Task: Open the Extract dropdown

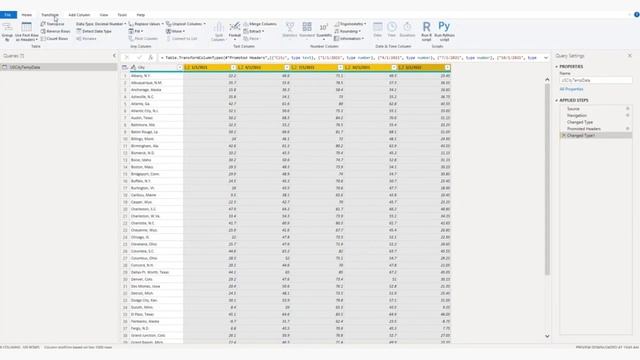Action: tap(253, 31)
